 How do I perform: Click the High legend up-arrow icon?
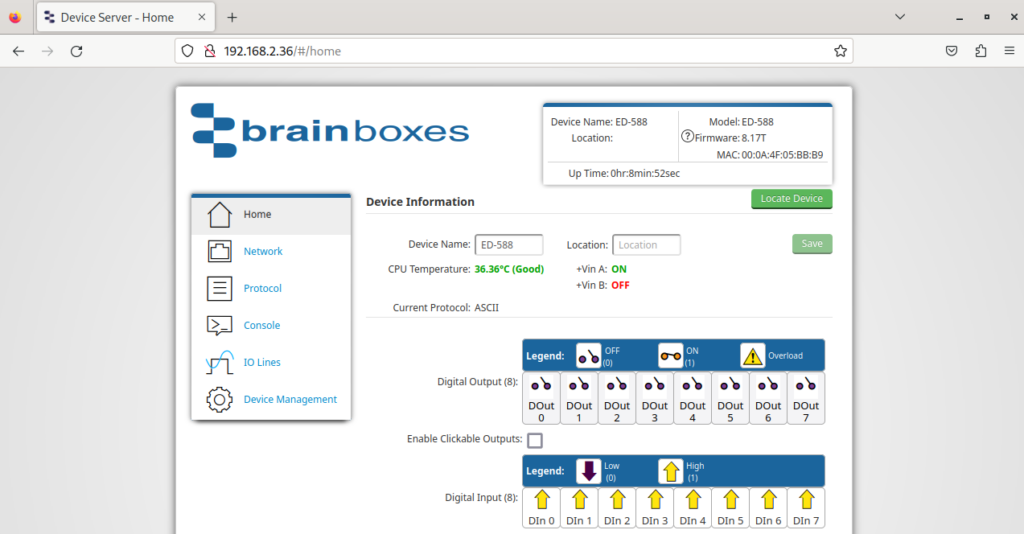pyautogui.click(x=670, y=471)
